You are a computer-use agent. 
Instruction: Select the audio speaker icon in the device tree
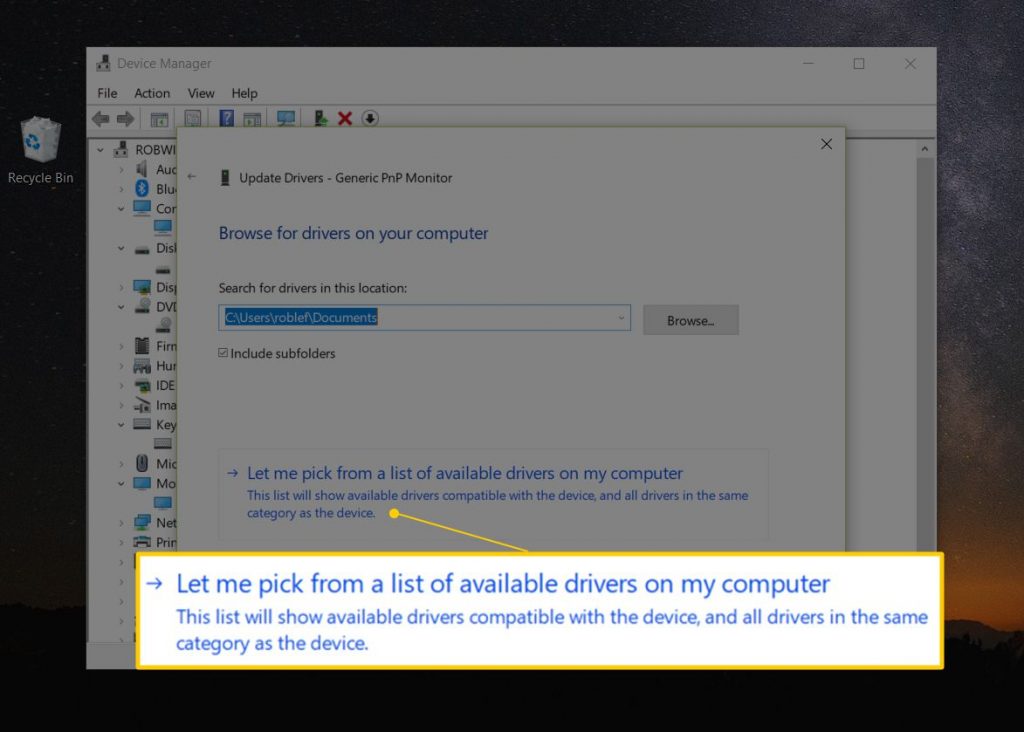point(142,169)
